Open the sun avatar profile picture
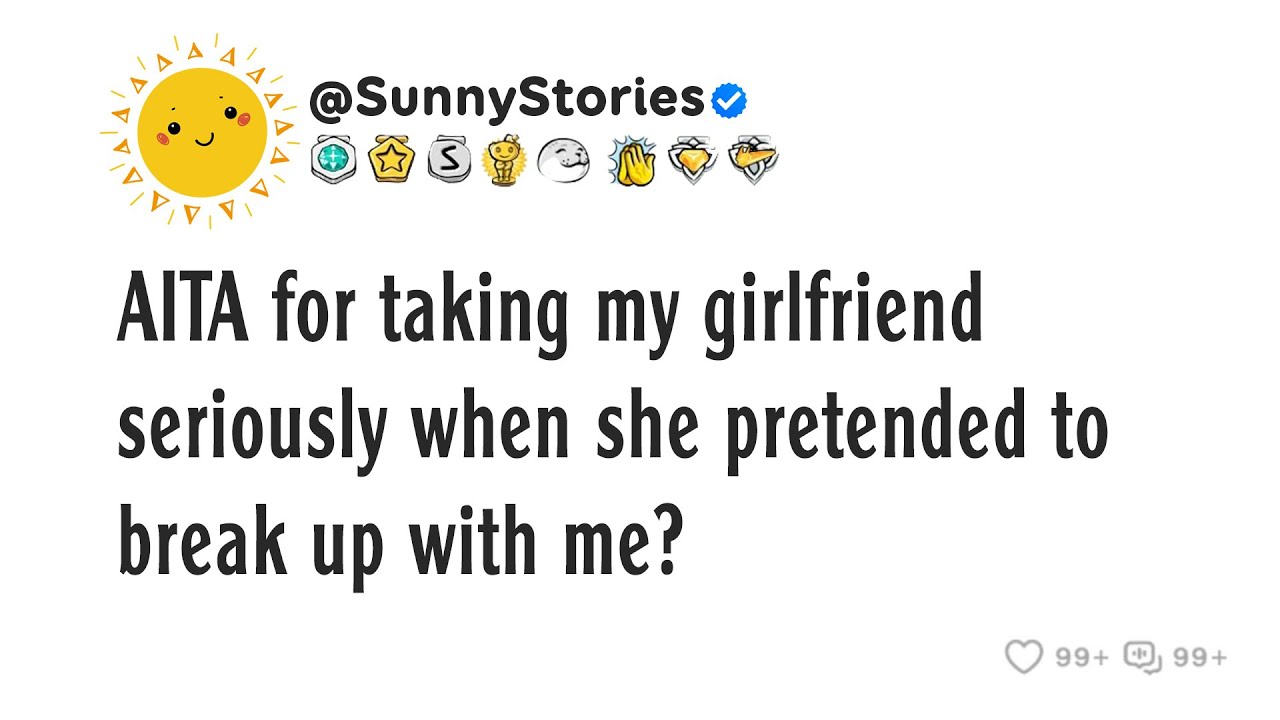 click(x=204, y=132)
